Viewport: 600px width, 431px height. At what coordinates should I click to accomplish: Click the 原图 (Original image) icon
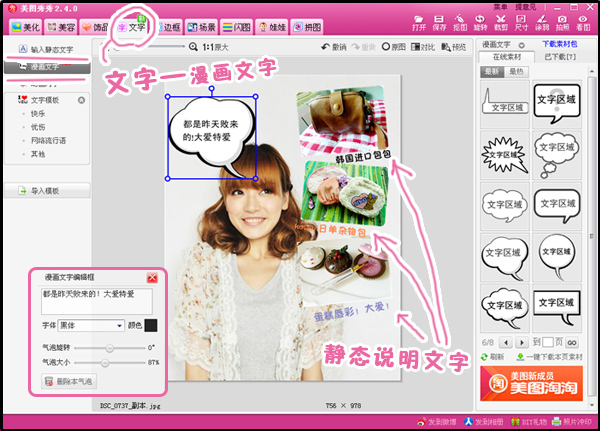click(385, 47)
